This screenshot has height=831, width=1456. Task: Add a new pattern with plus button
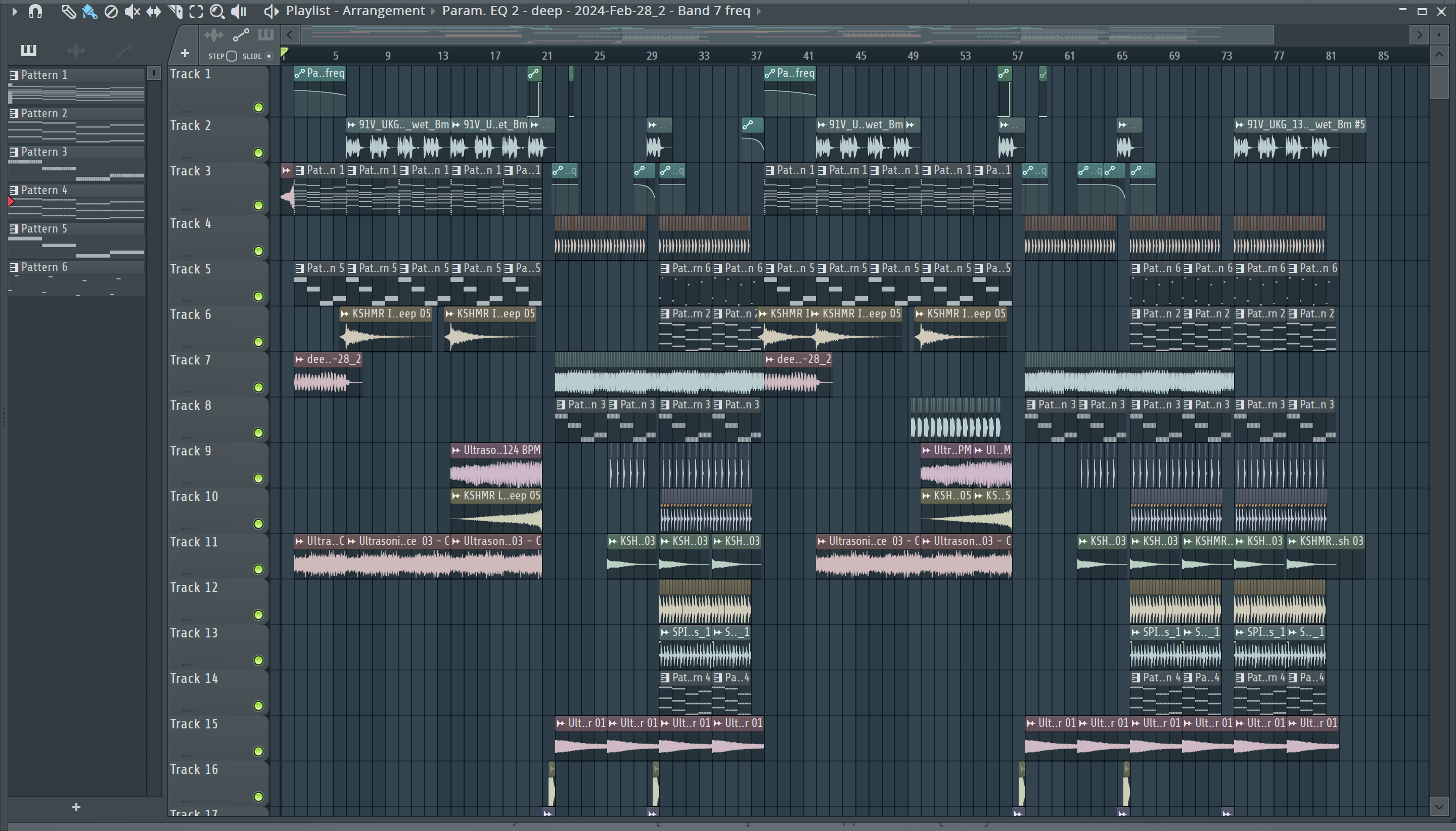[x=76, y=807]
